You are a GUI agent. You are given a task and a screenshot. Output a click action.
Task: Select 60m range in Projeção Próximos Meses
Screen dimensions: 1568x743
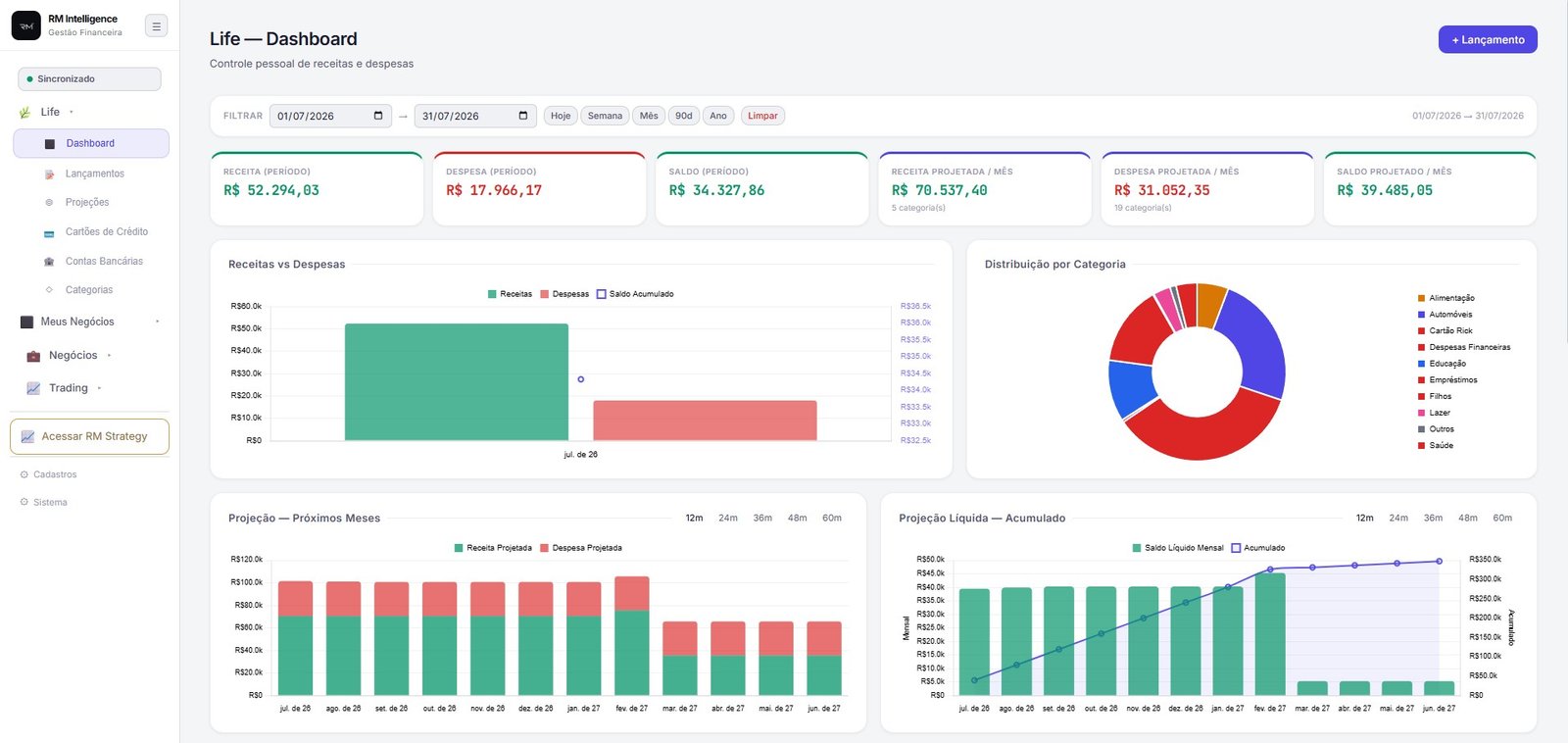832,519
